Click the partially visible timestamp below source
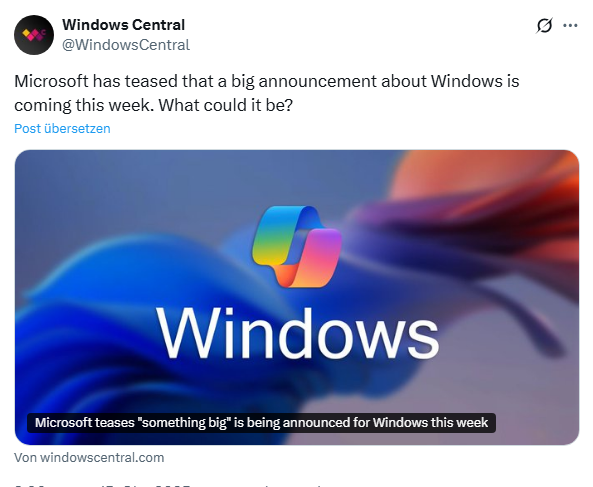Image resolution: width=593 pixels, height=487 pixels. coord(102,485)
